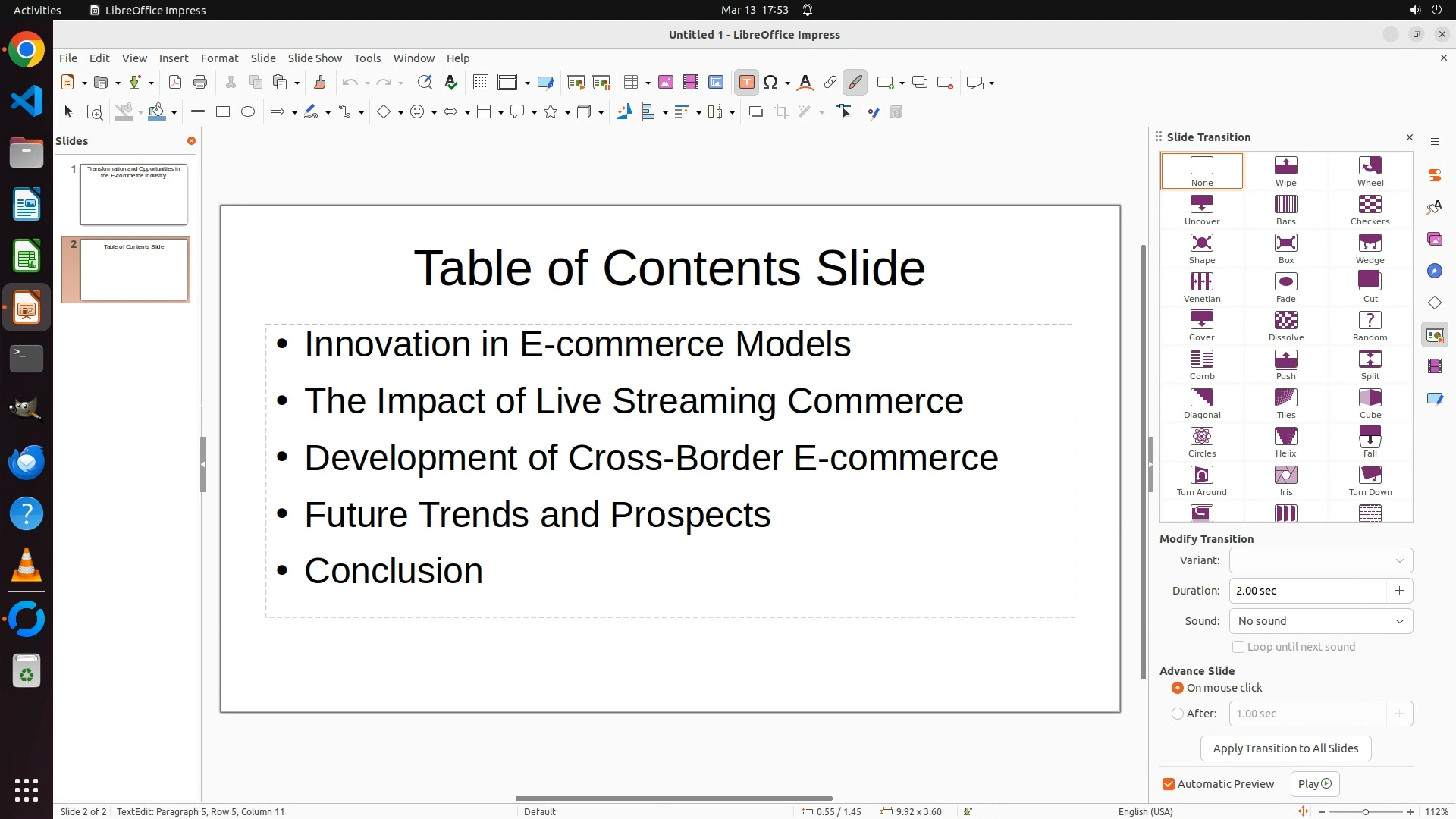
Task: Apply the Cube transition
Action: tap(1370, 403)
